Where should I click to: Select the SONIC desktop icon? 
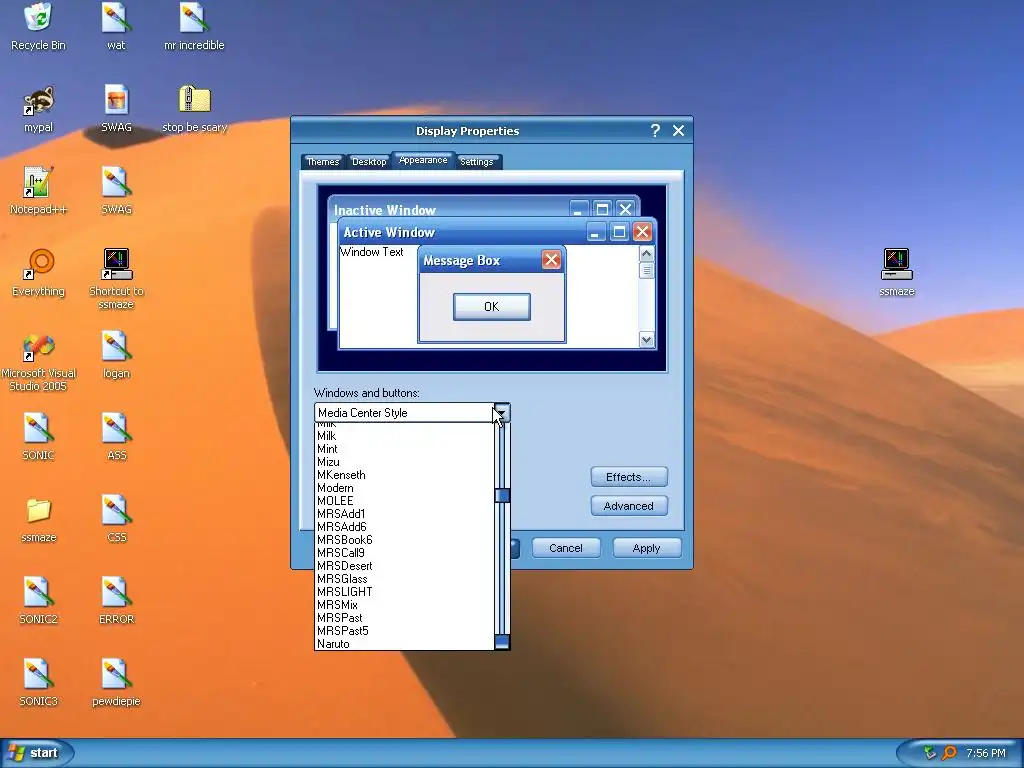[38, 436]
